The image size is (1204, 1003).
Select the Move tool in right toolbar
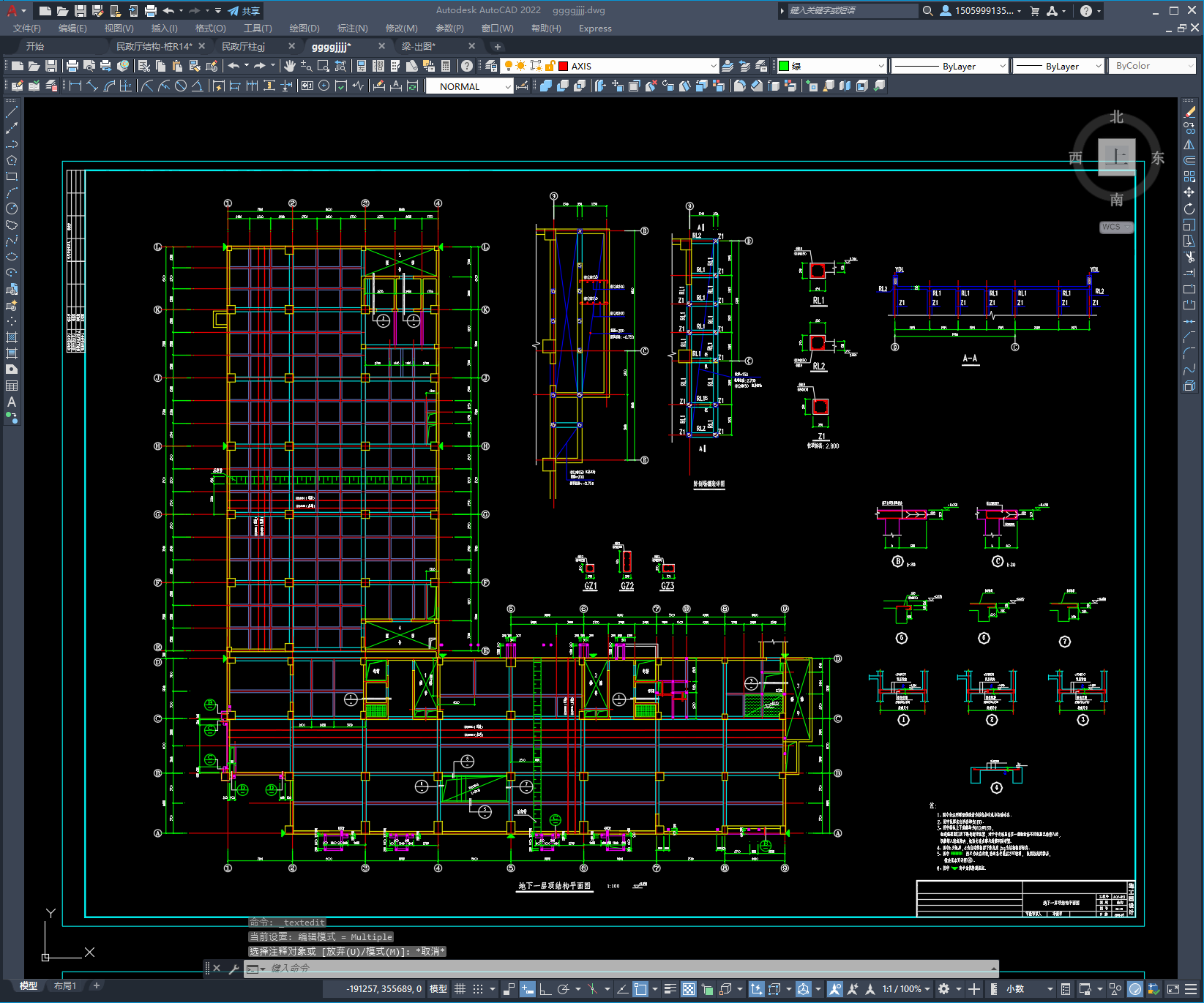1189,192
